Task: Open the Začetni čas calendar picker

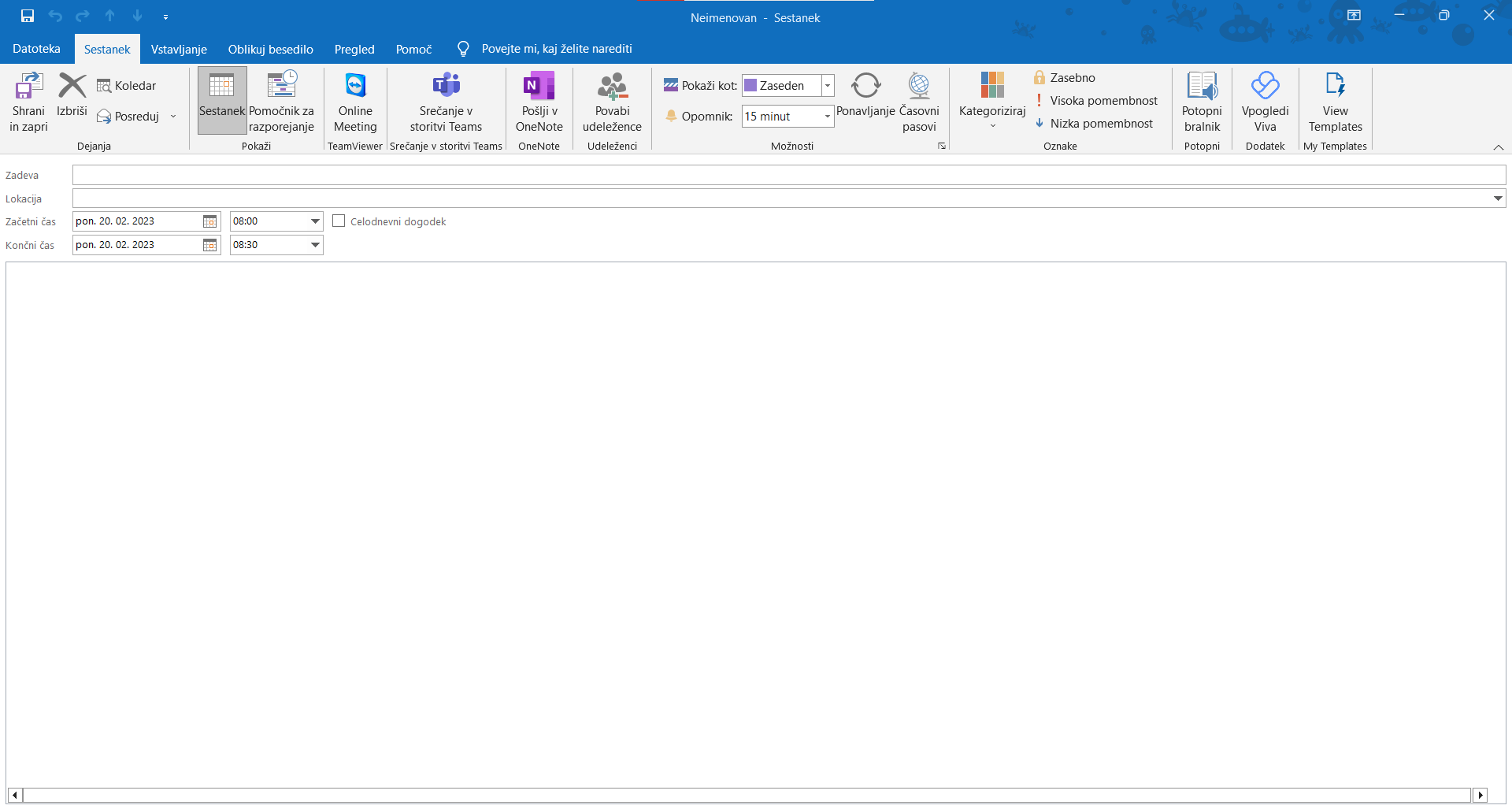Action: point(210,221)
